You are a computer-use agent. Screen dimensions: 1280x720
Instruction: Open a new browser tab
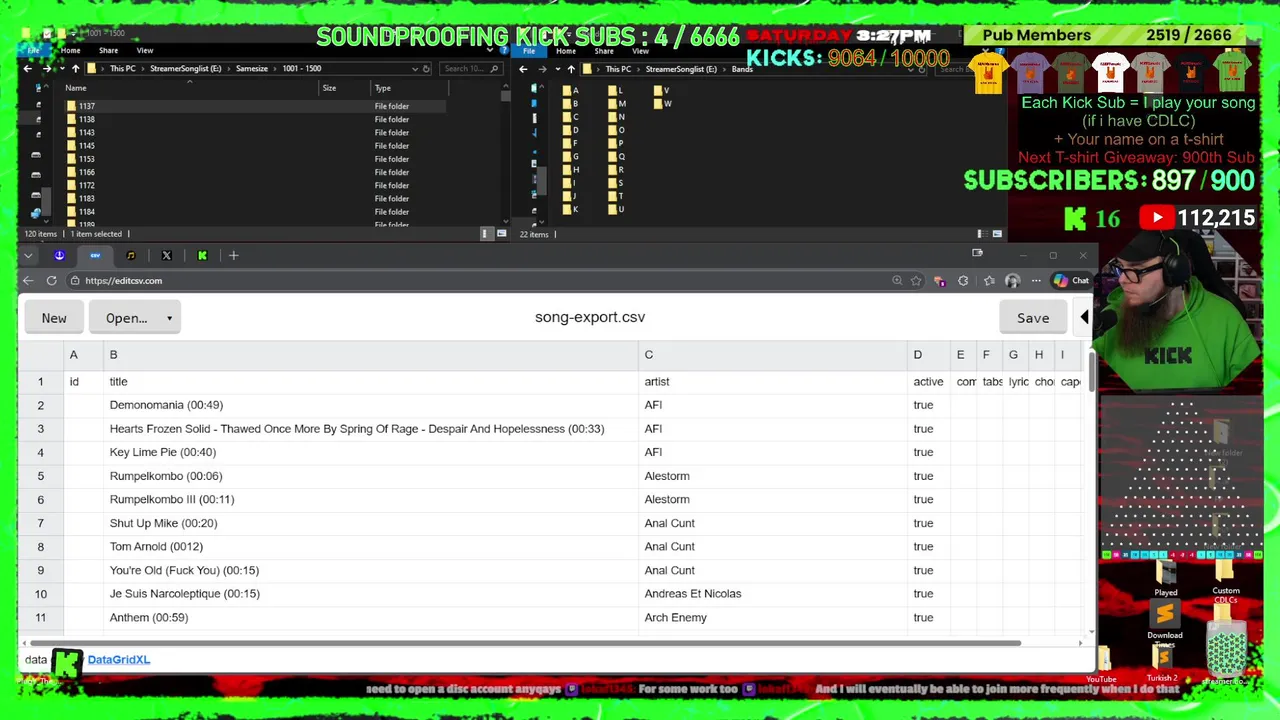coord(233,256)
